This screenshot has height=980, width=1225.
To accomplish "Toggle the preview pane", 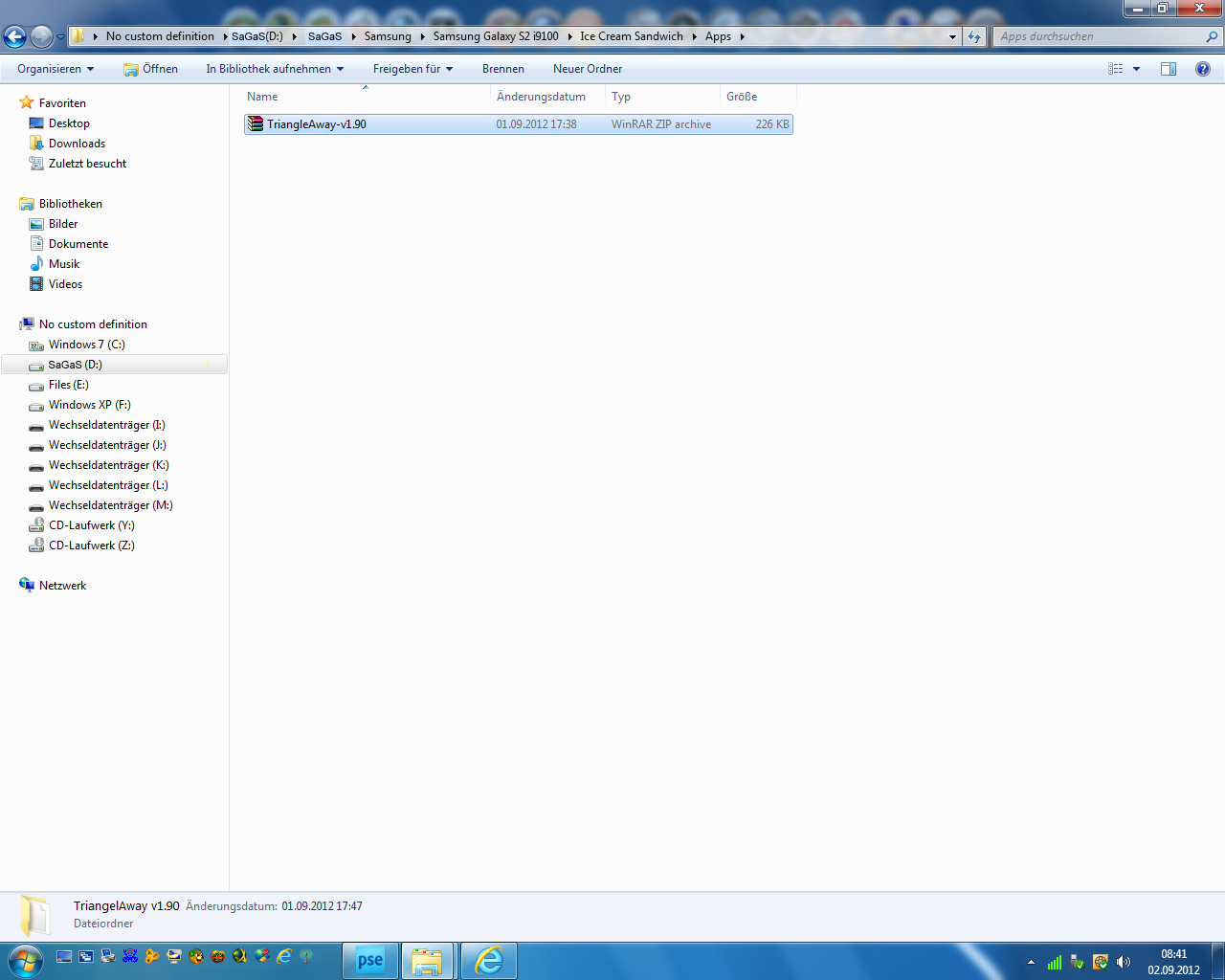I will pos(1169,69).
